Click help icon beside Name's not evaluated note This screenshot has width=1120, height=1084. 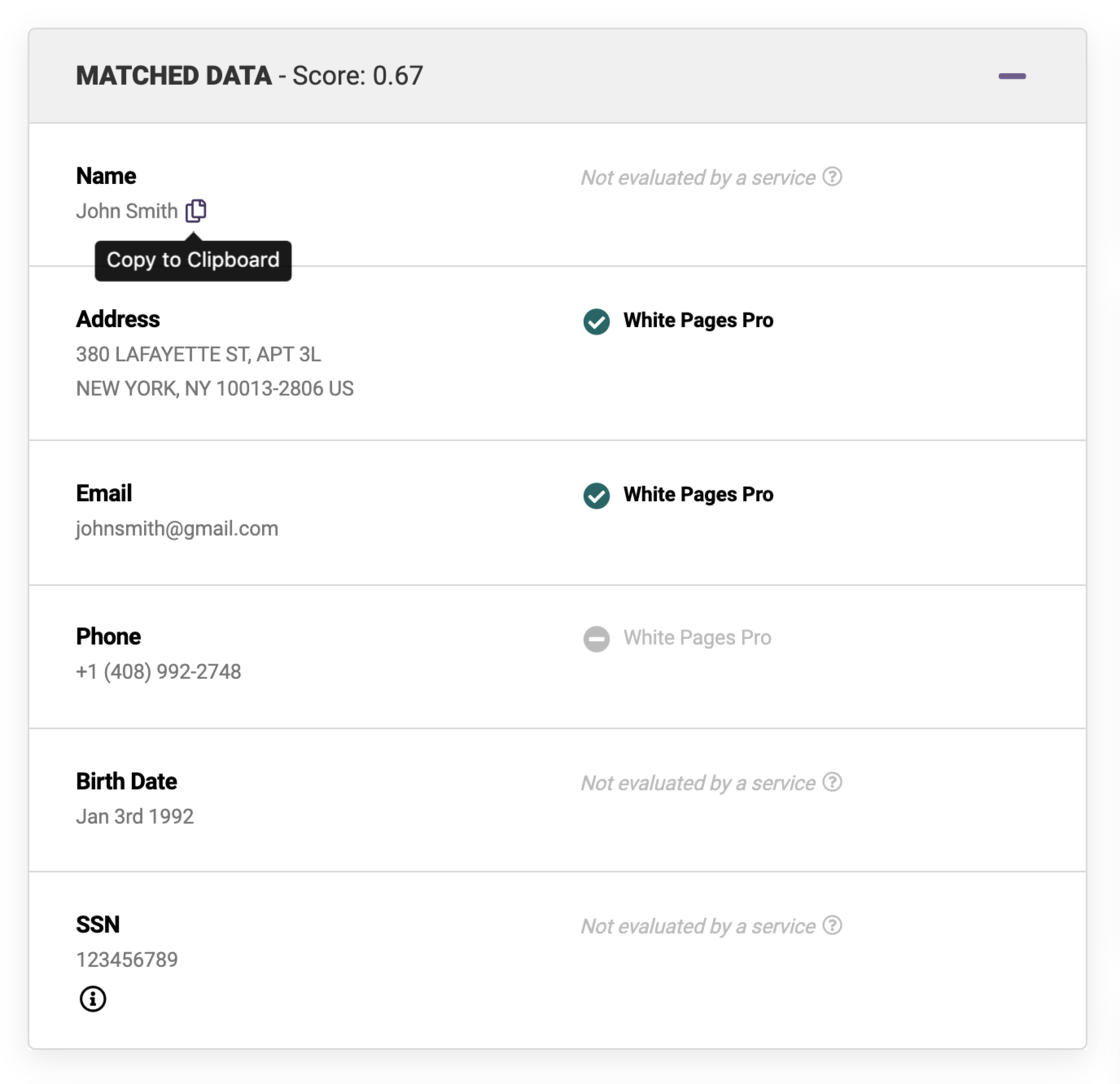[832, 177]
